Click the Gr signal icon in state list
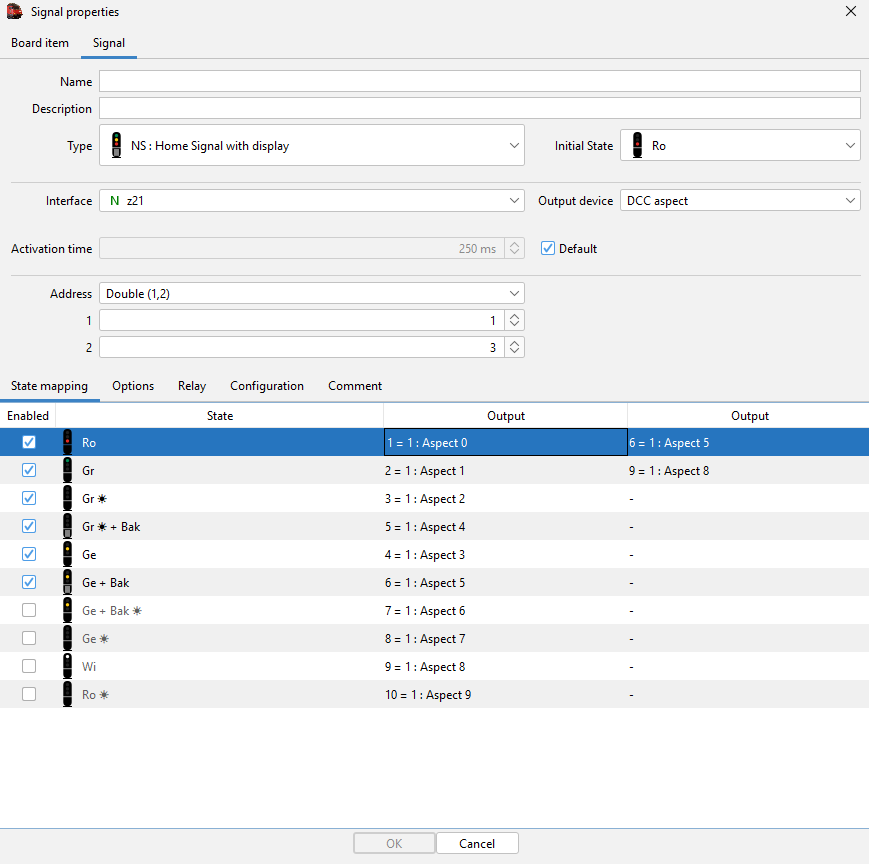This screenshot has width=869, height=864. click(x=67, y=470)
